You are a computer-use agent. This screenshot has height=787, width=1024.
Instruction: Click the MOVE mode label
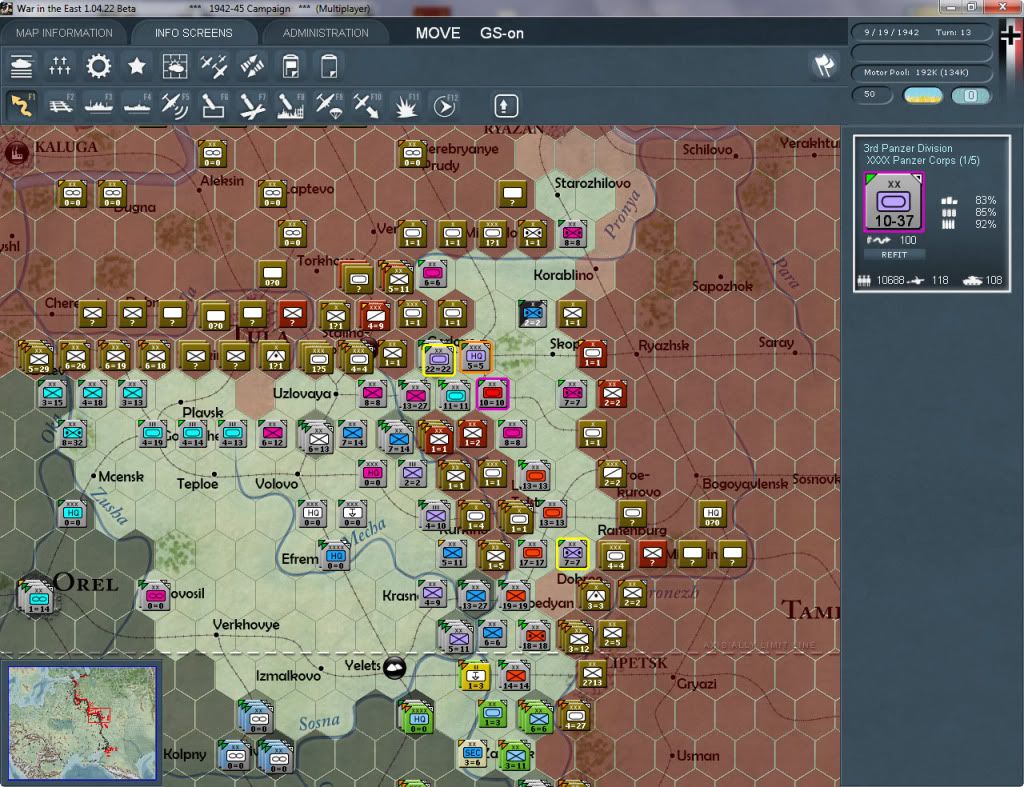[x=438, y=33]
